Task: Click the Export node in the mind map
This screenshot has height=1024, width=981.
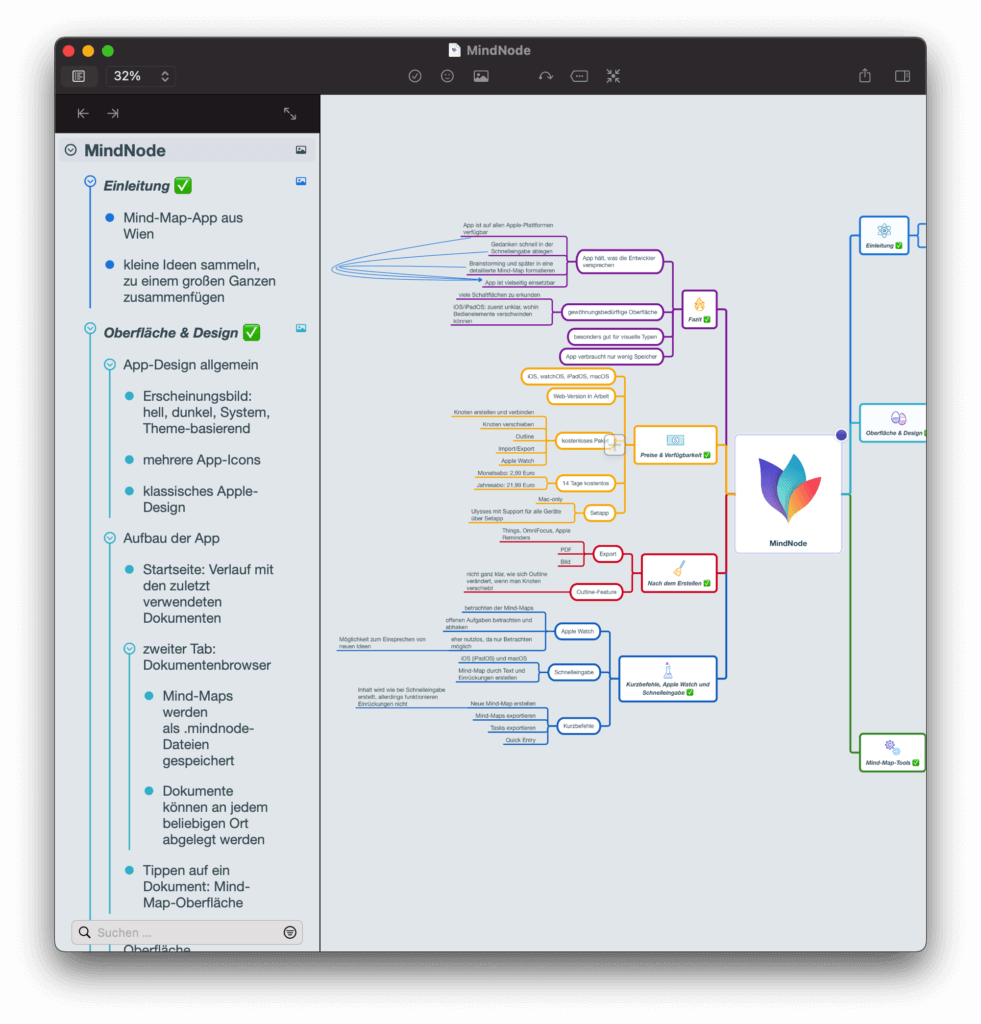Action: [608, 552]
